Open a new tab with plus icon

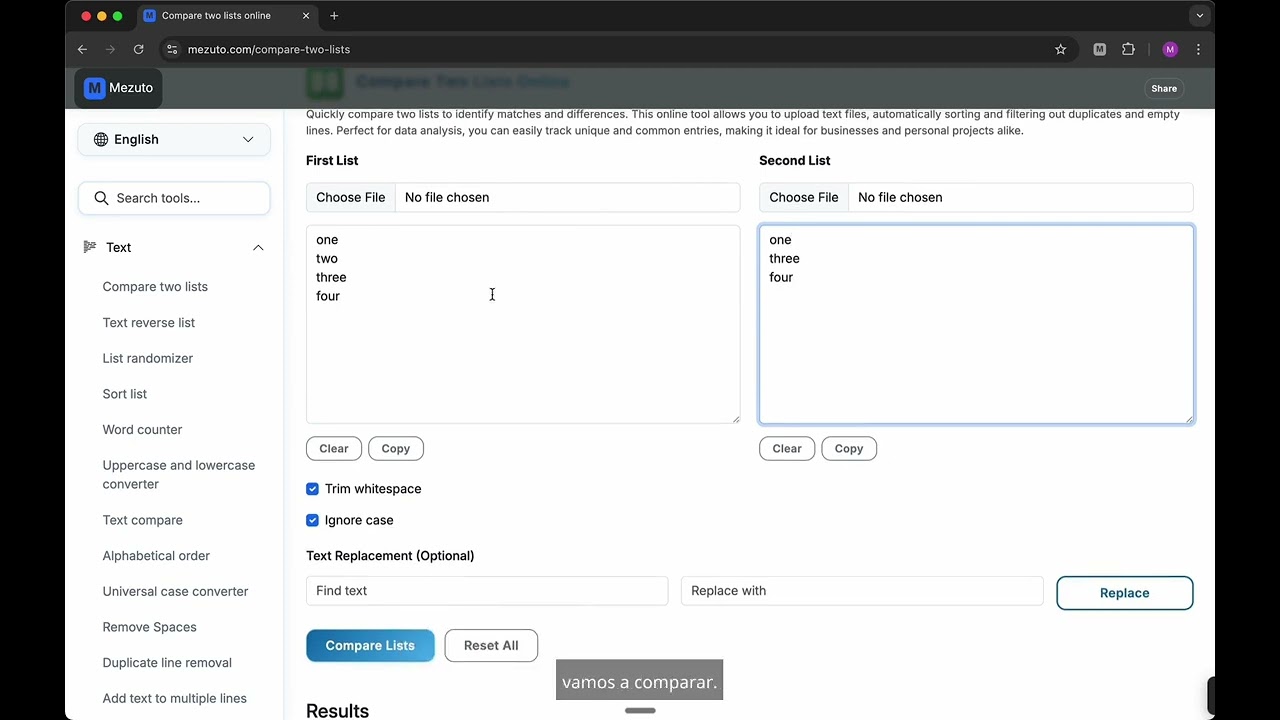click(x=334, y=16)
